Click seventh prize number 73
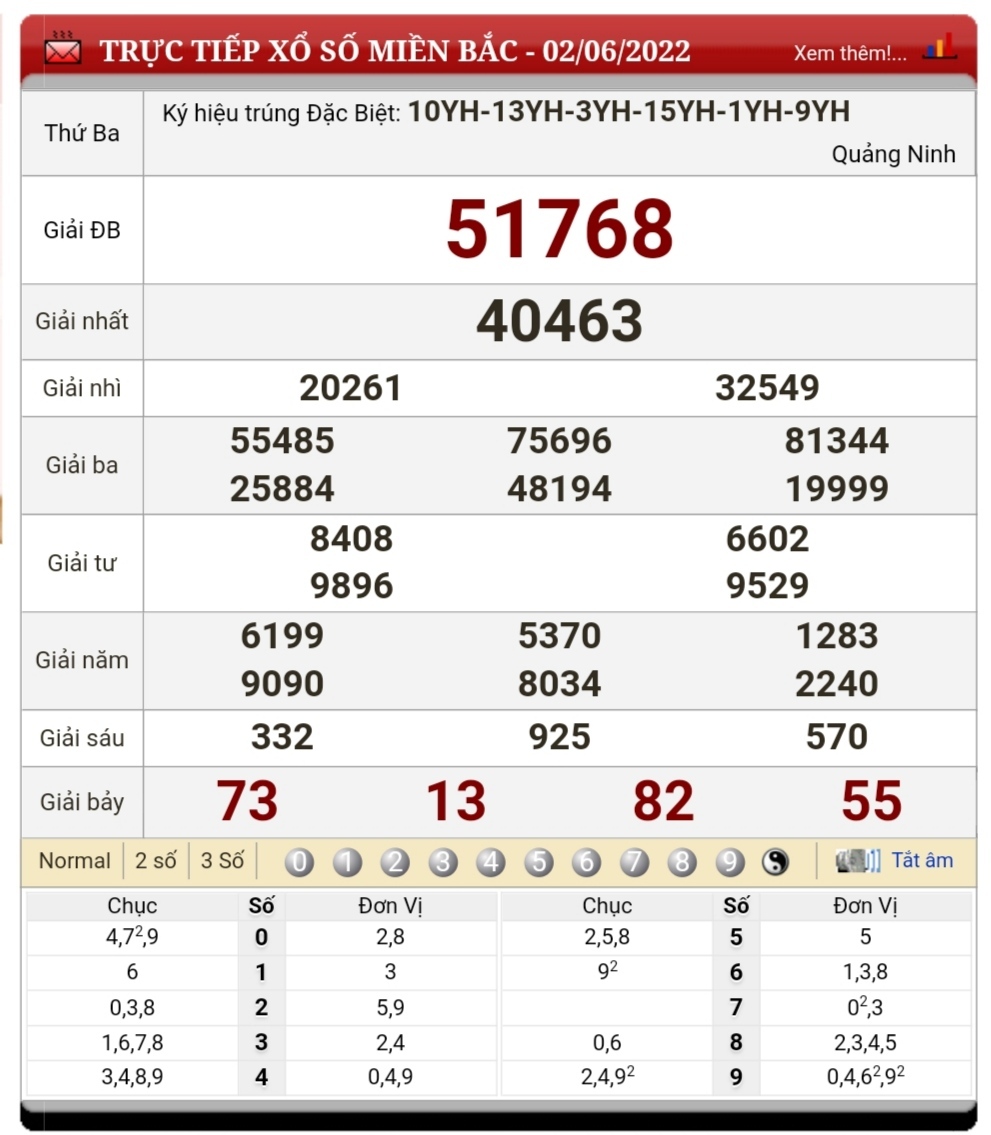 pos(248,801)
